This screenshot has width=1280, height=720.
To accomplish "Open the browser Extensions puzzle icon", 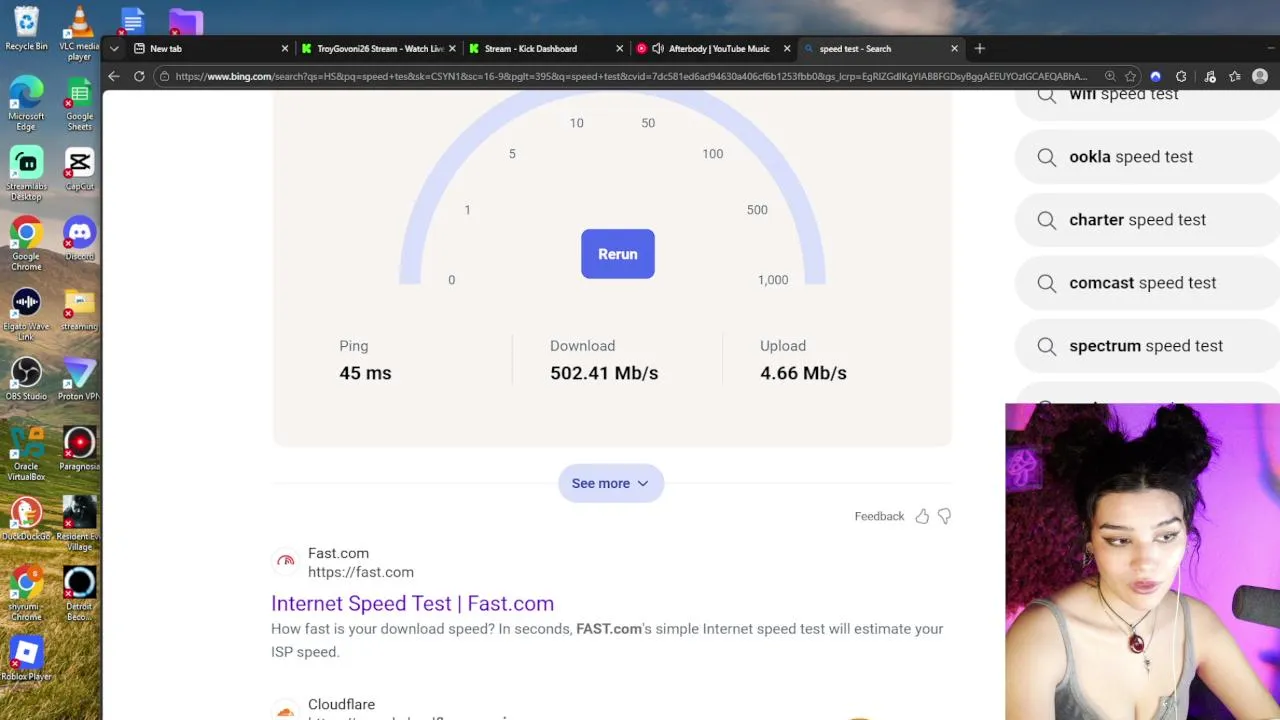I will [1181, 76].
